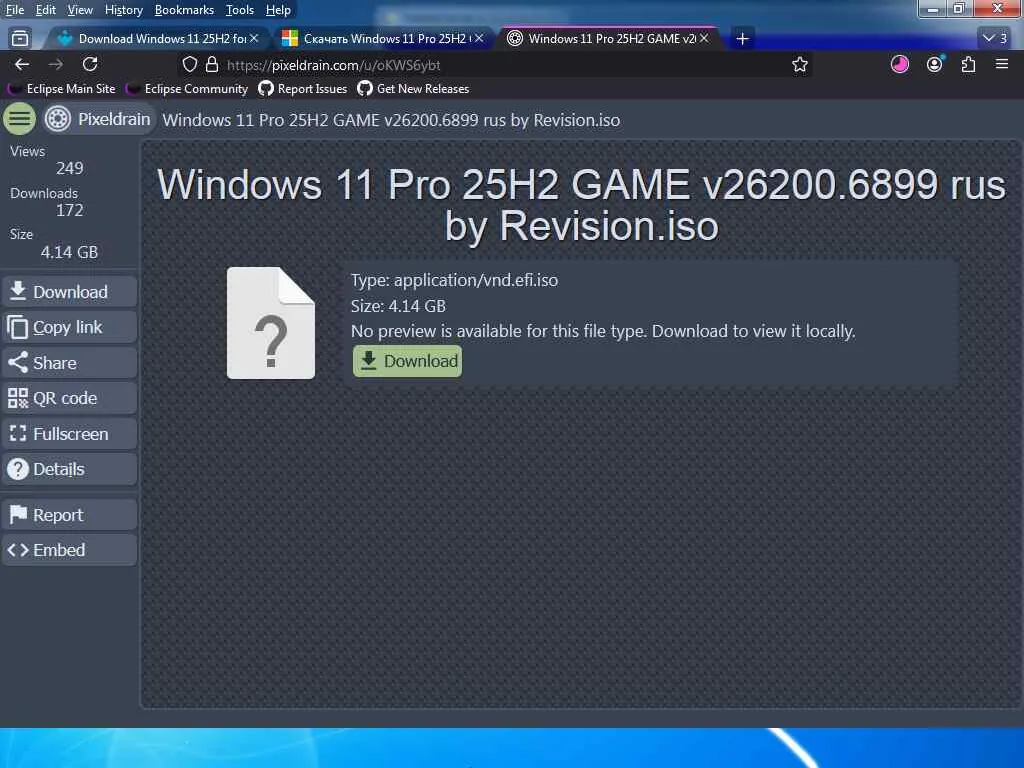Open Get New Releases bookmark

[413, 89]
